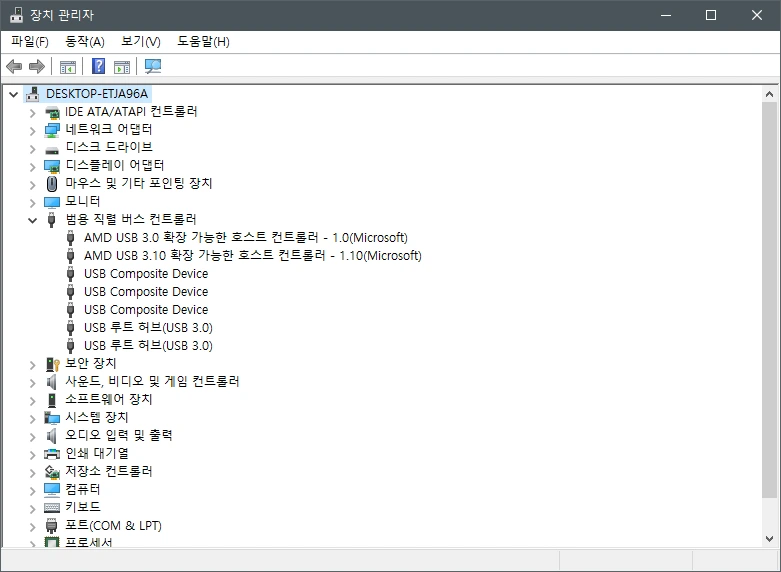Select the 인쇄 대기열 category label
This screenshot has height=572, width=781.
[x=97, y=453]
